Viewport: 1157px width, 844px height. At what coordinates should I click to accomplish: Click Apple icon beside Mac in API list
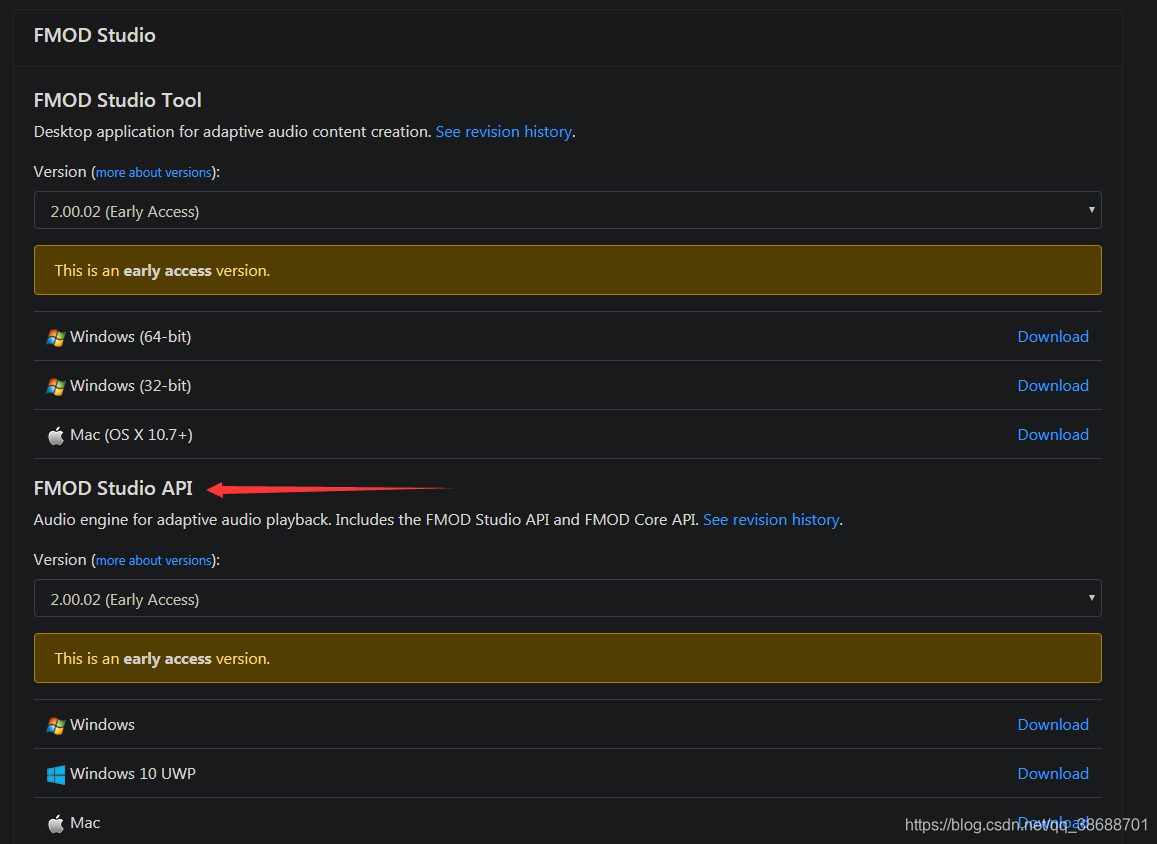tap(55, 823)
